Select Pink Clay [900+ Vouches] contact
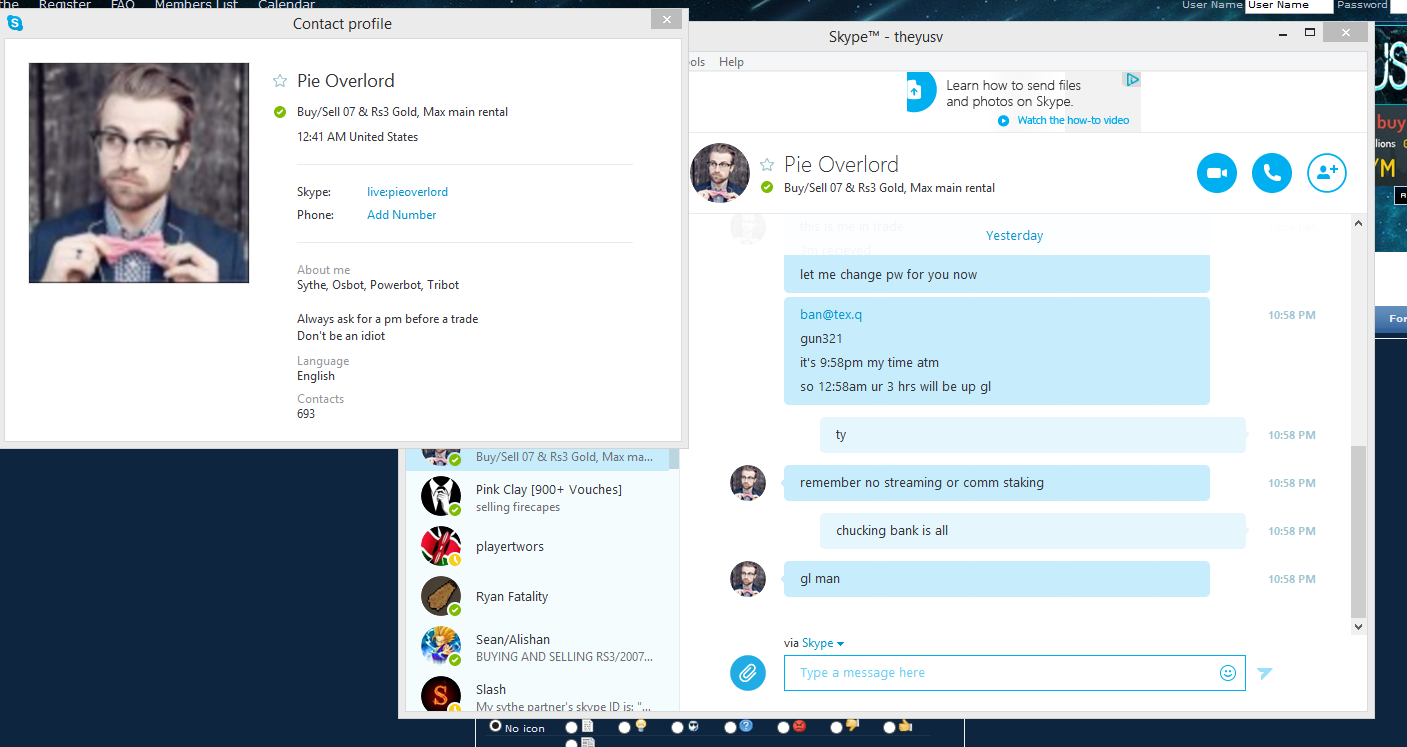This screenshot has height=747, width=1407. [x=549, y=490]
